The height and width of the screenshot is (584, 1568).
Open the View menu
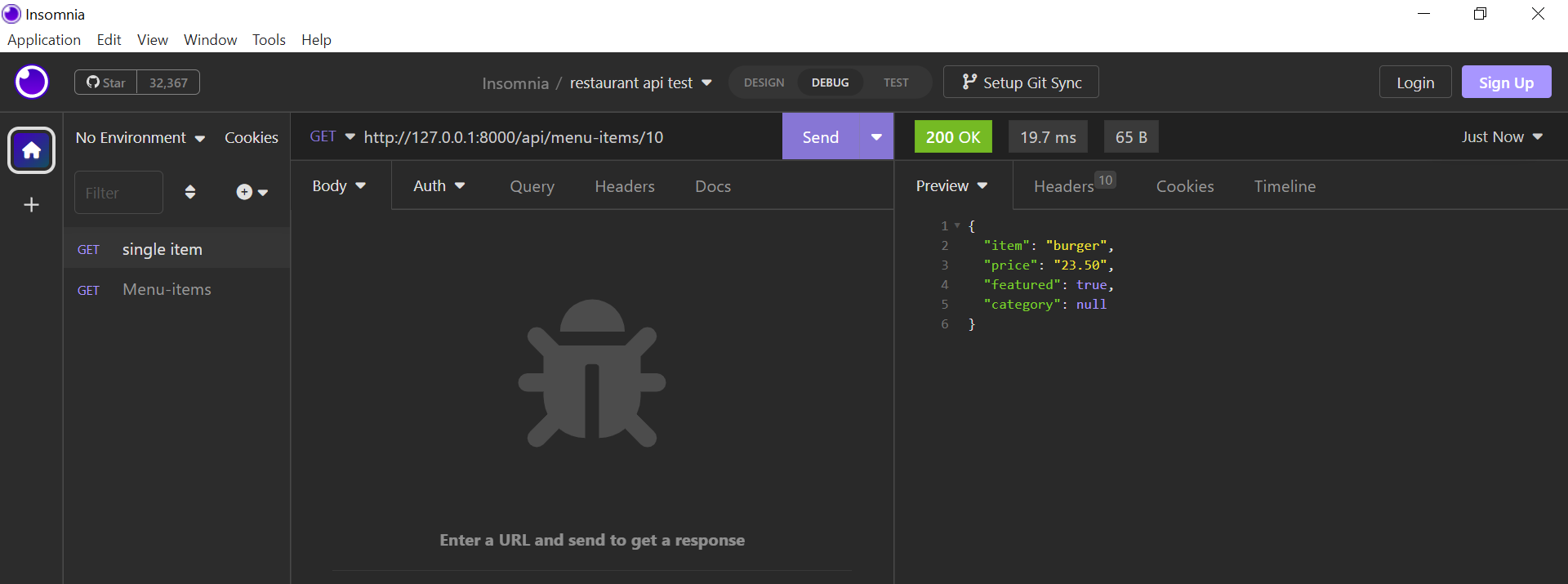[x=153, y=39]
